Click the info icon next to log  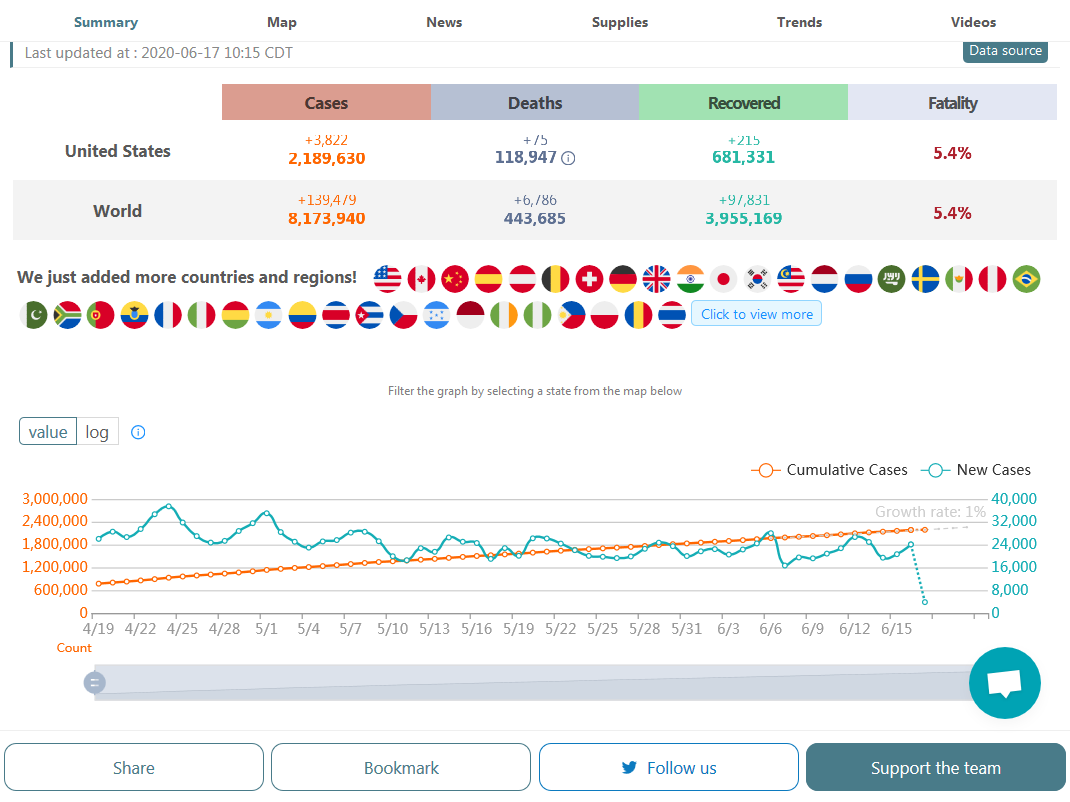point(139,433)
